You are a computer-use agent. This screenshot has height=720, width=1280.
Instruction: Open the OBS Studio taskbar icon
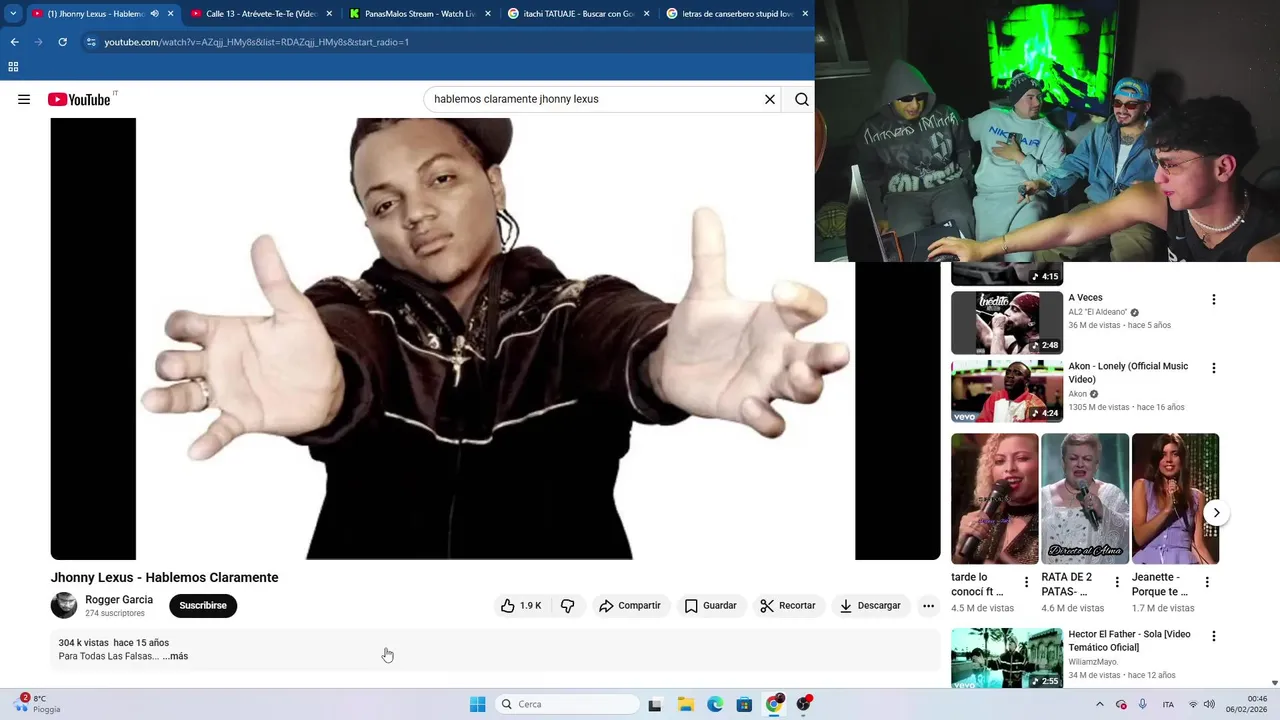tap(804, 704)
